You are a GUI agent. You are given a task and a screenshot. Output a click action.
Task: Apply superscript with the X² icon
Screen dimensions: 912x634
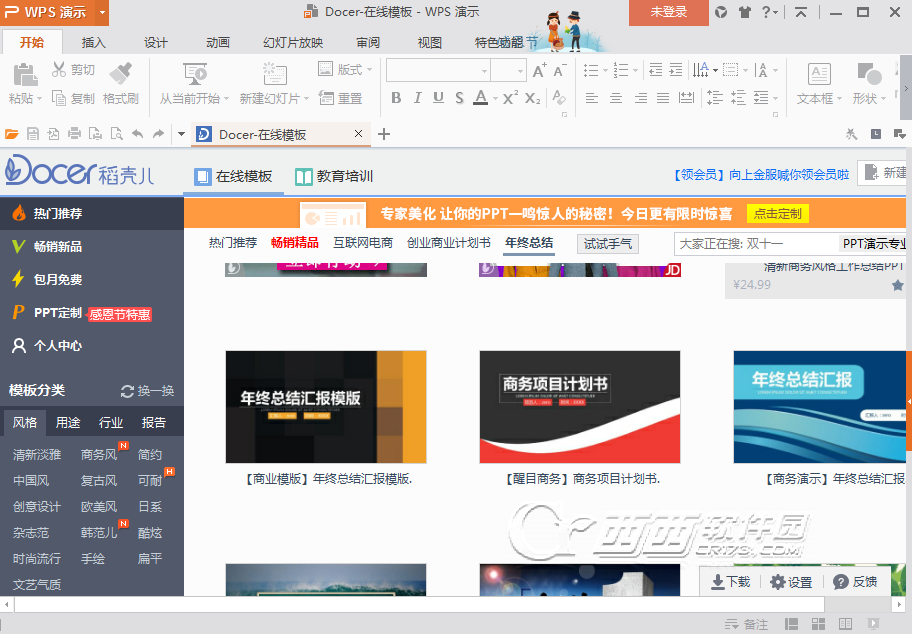coord(510,98)
